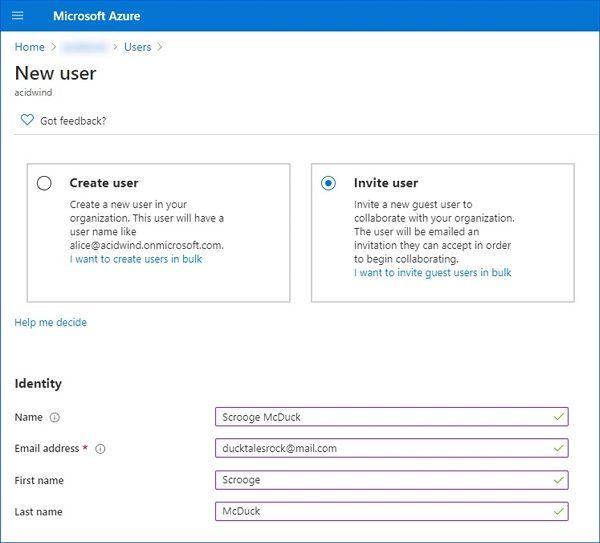Click the Identity section heading
This screenshot has height=543, width=600.
click(x=38, y=383)
